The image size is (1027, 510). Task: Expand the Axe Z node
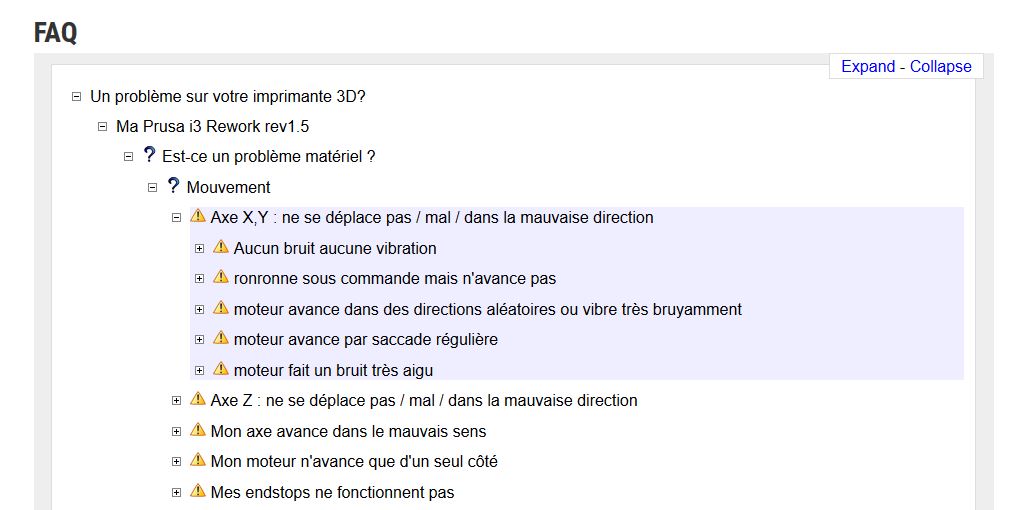(176, 401)
